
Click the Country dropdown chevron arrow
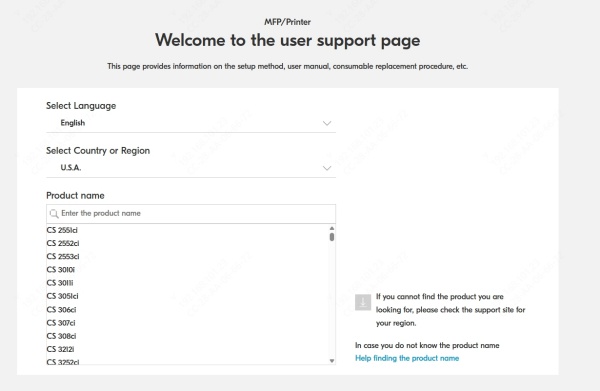[x=327, y=168]
